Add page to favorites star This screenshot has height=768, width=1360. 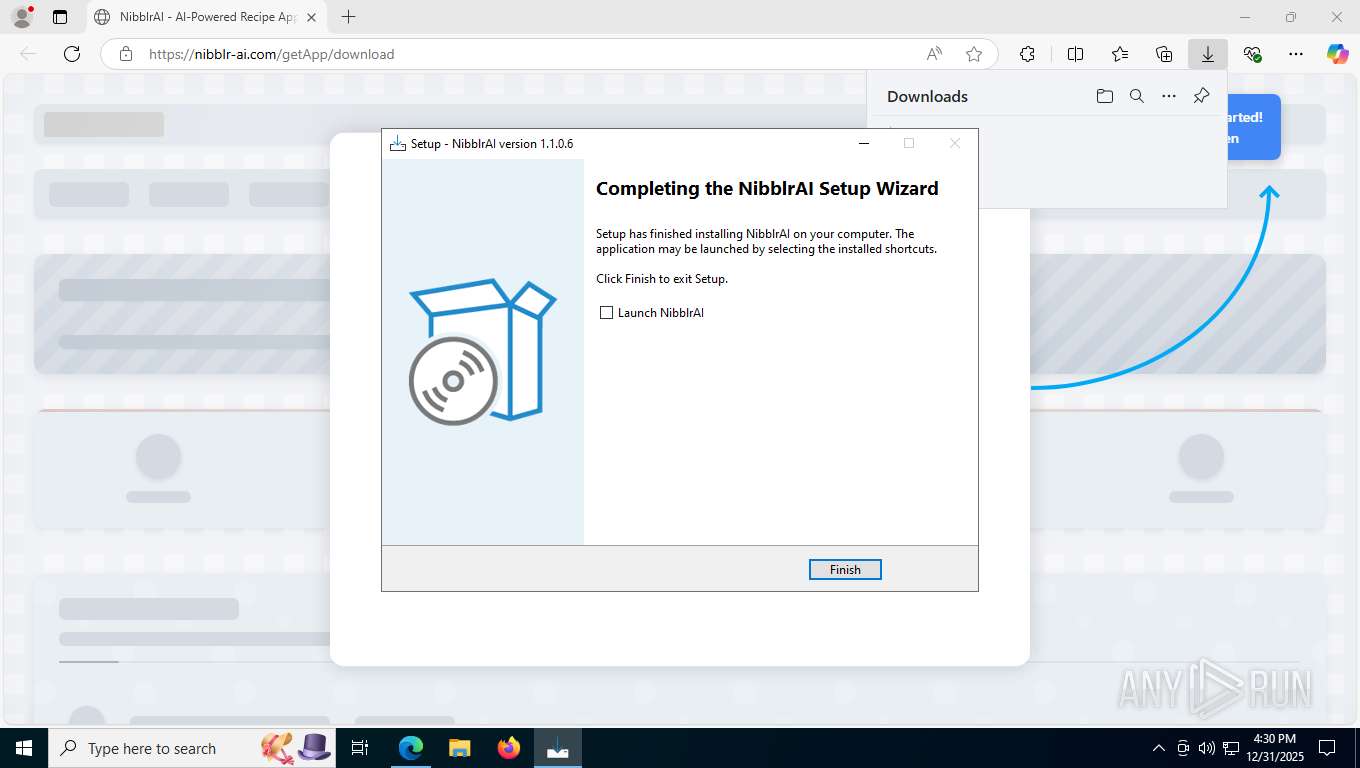[x=974, y=54]
